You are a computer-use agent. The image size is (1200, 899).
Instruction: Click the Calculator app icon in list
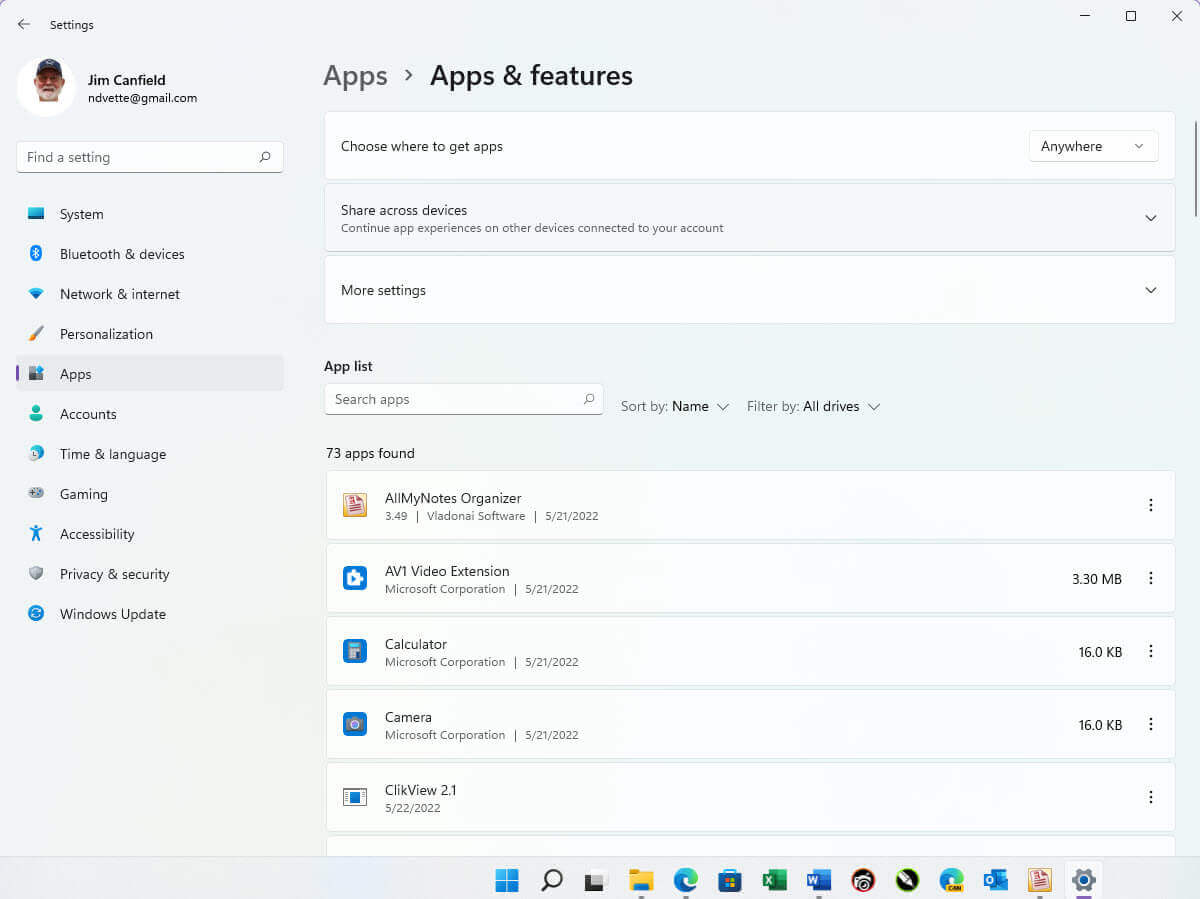click(x=355, y=651)
